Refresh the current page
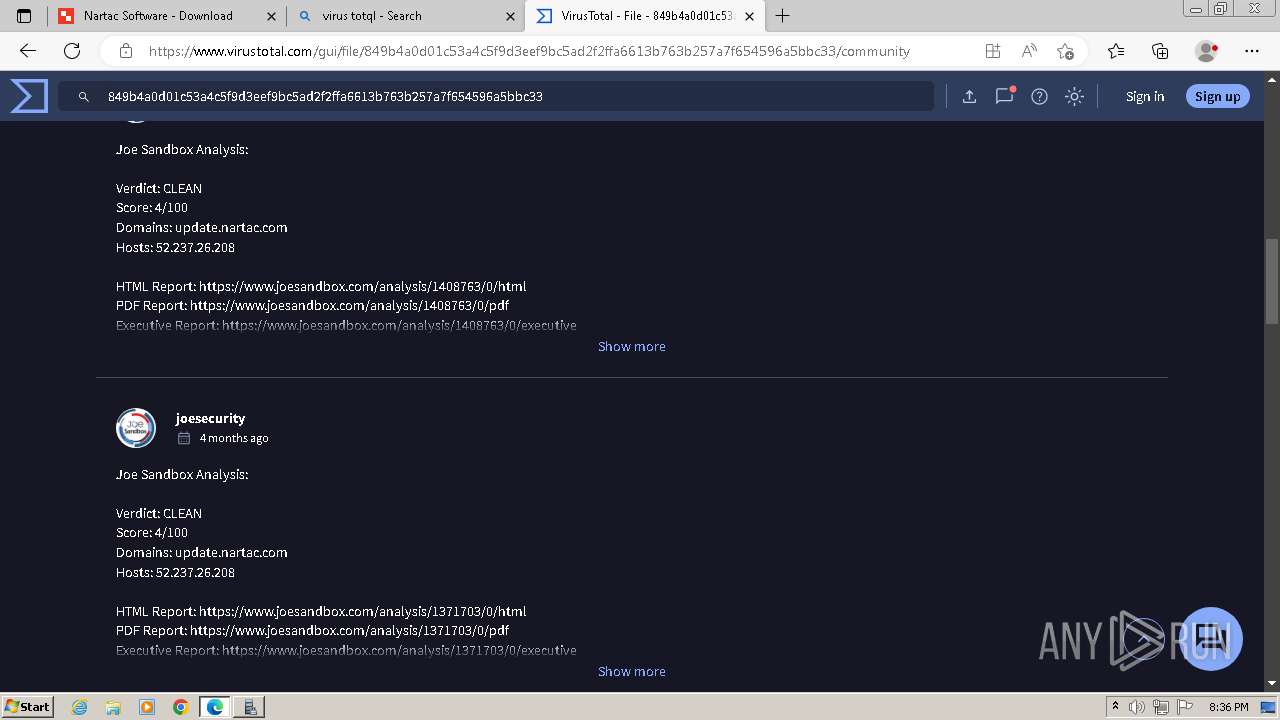 72,51
